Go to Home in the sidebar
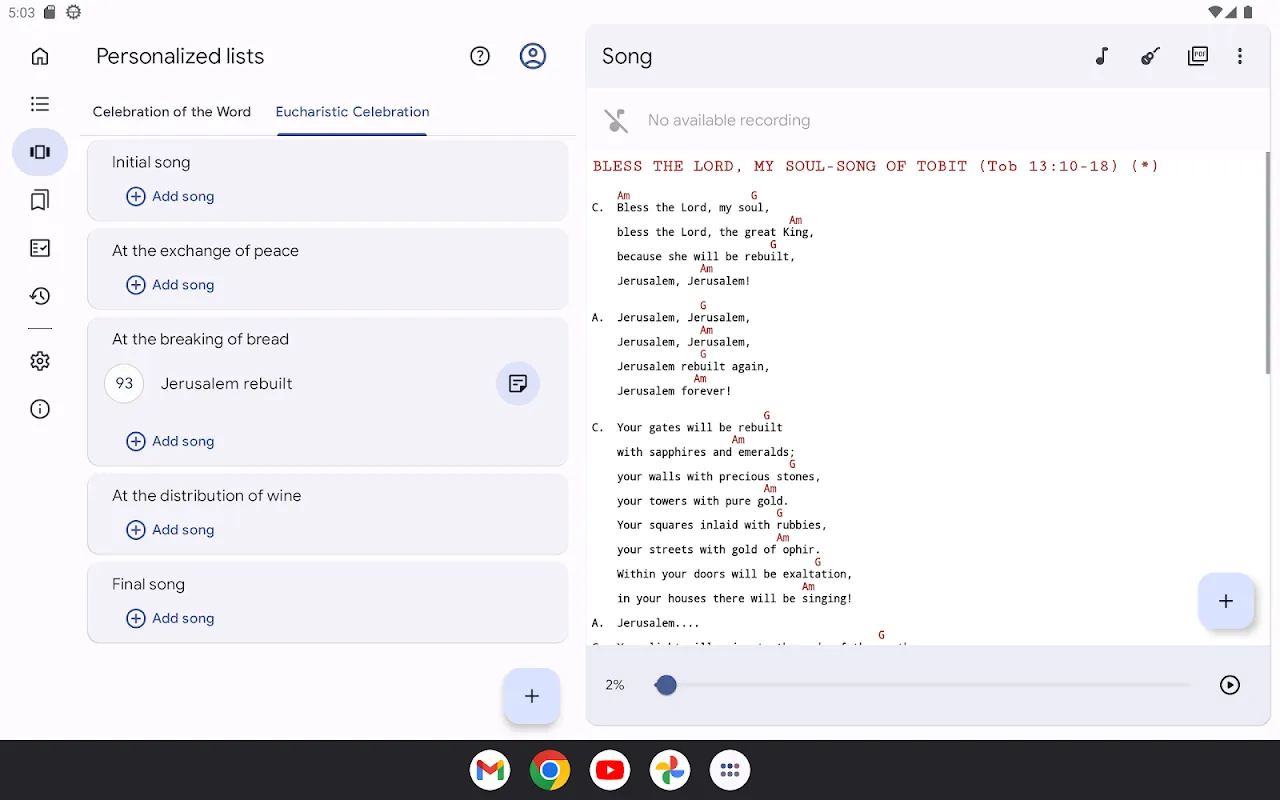1280x800 pixels. [x=40, y=57]
